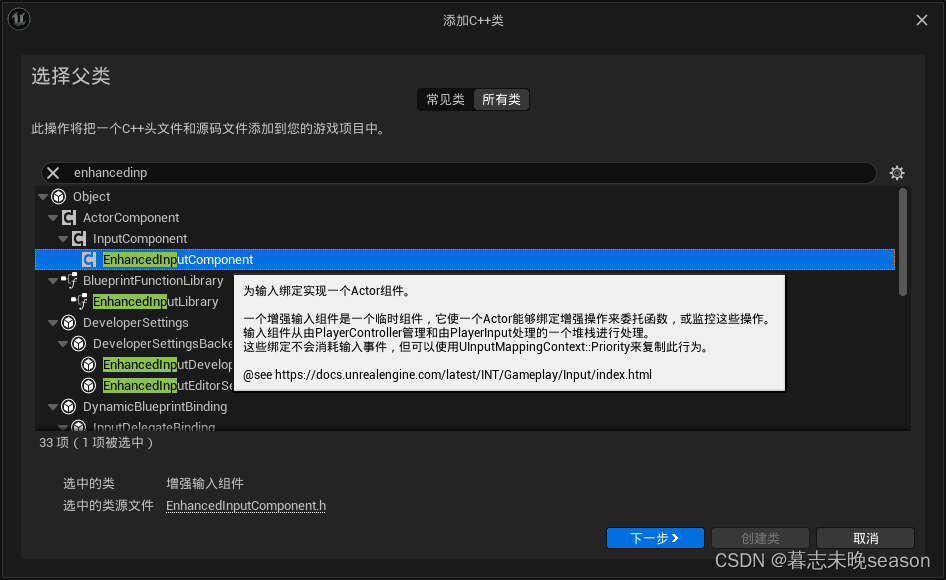
Task: Select the DeveloperSettings row text
Action: pyautogui.click(x=136, y=323)
